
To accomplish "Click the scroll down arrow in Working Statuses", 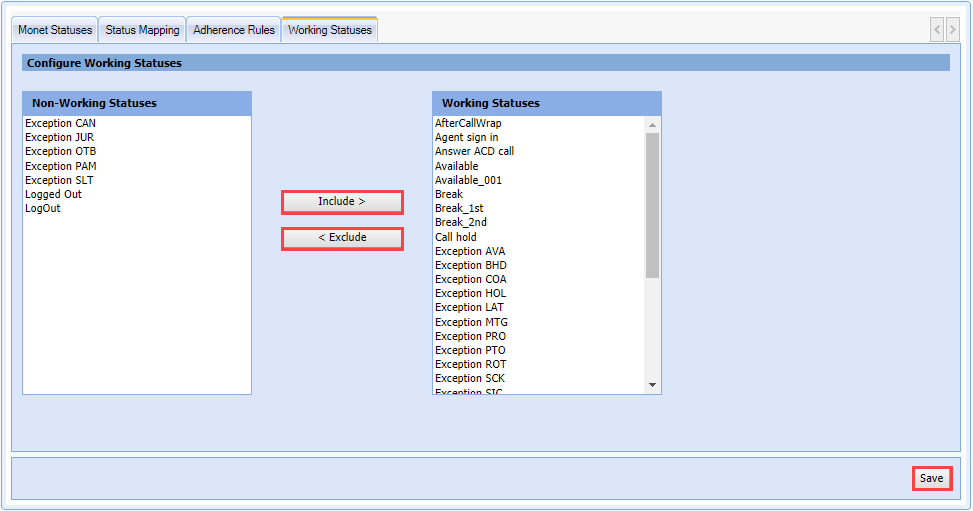I will (x=653, y=385).
